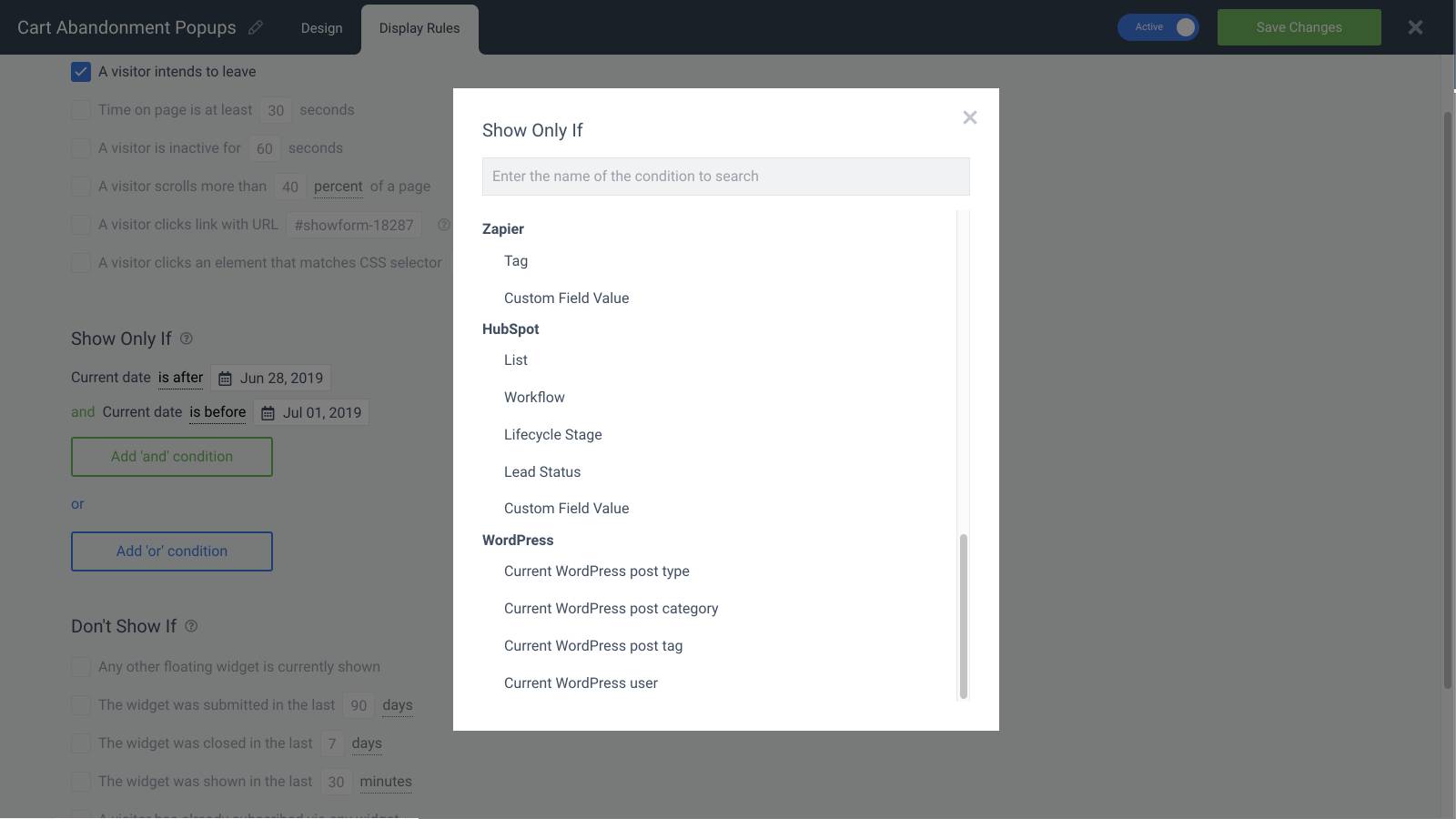Click Add 'or' condition button
The height and width of the screenshot is (819, 1456).
pos(172,551)
